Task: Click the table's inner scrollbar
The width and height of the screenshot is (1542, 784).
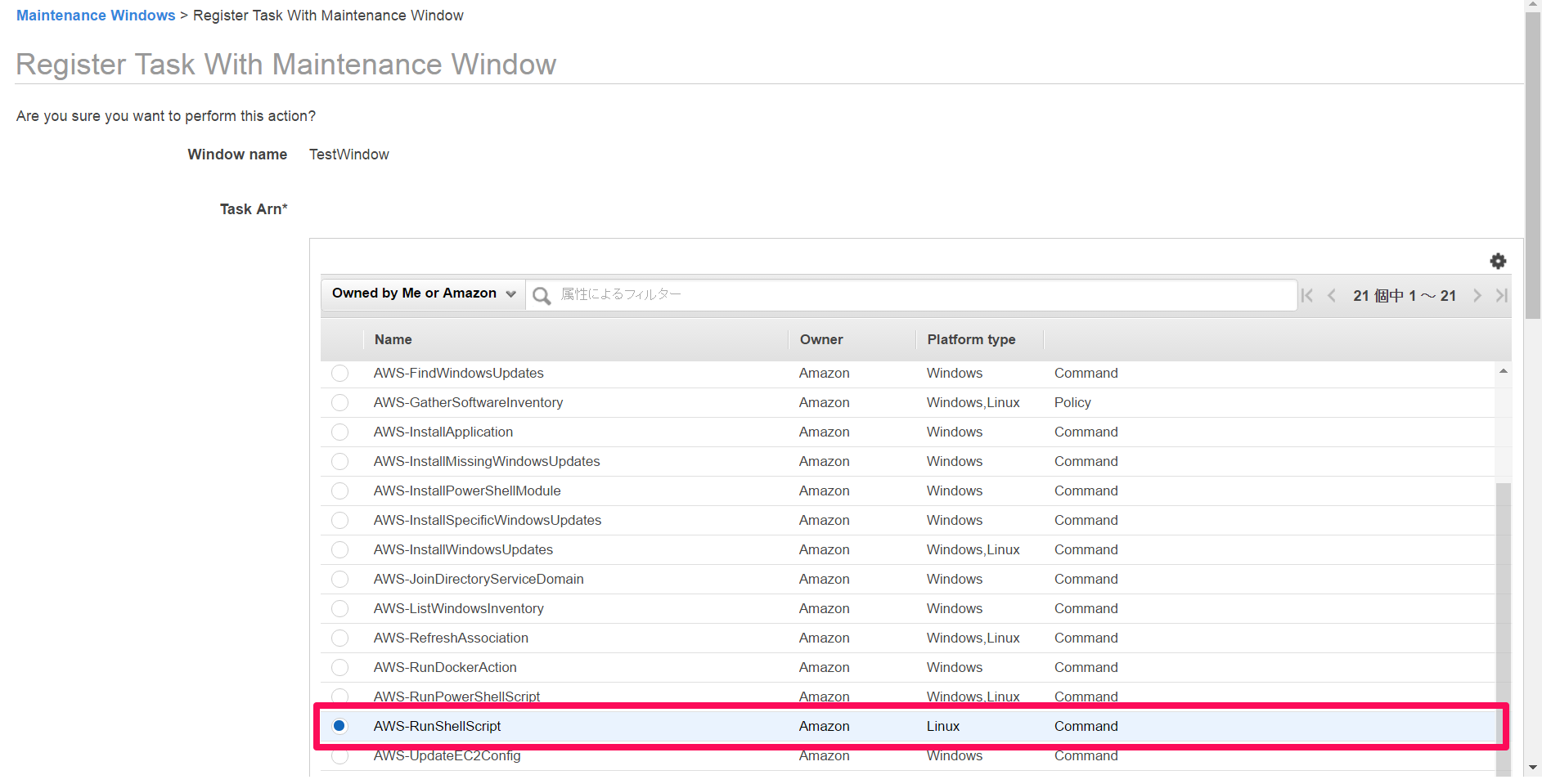Action: pos(1504,572)
